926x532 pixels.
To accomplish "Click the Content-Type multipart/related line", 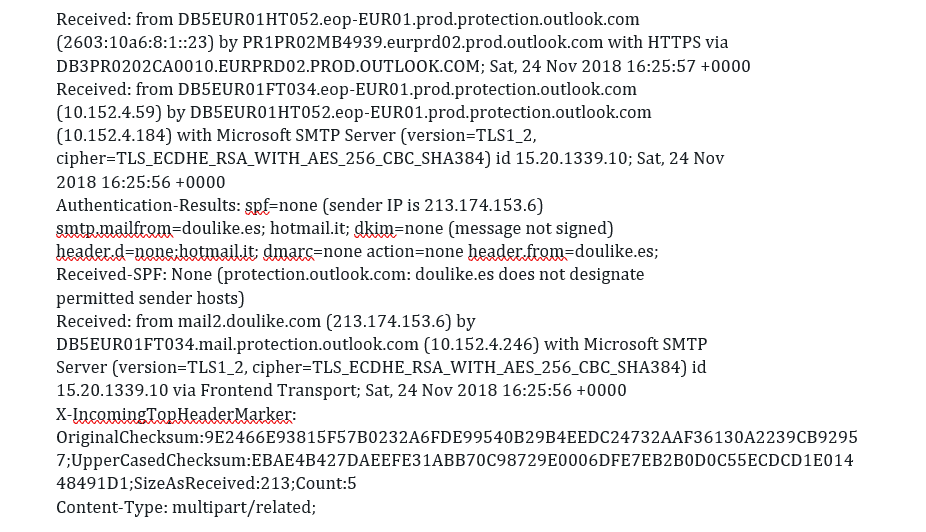I will point(185,508).
